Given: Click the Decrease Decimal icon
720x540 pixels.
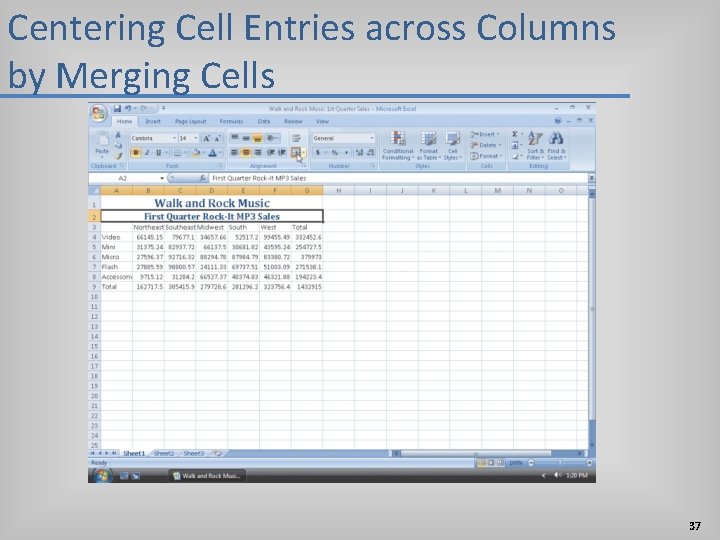Looking at the screenshot, I should tap(370, 152).
